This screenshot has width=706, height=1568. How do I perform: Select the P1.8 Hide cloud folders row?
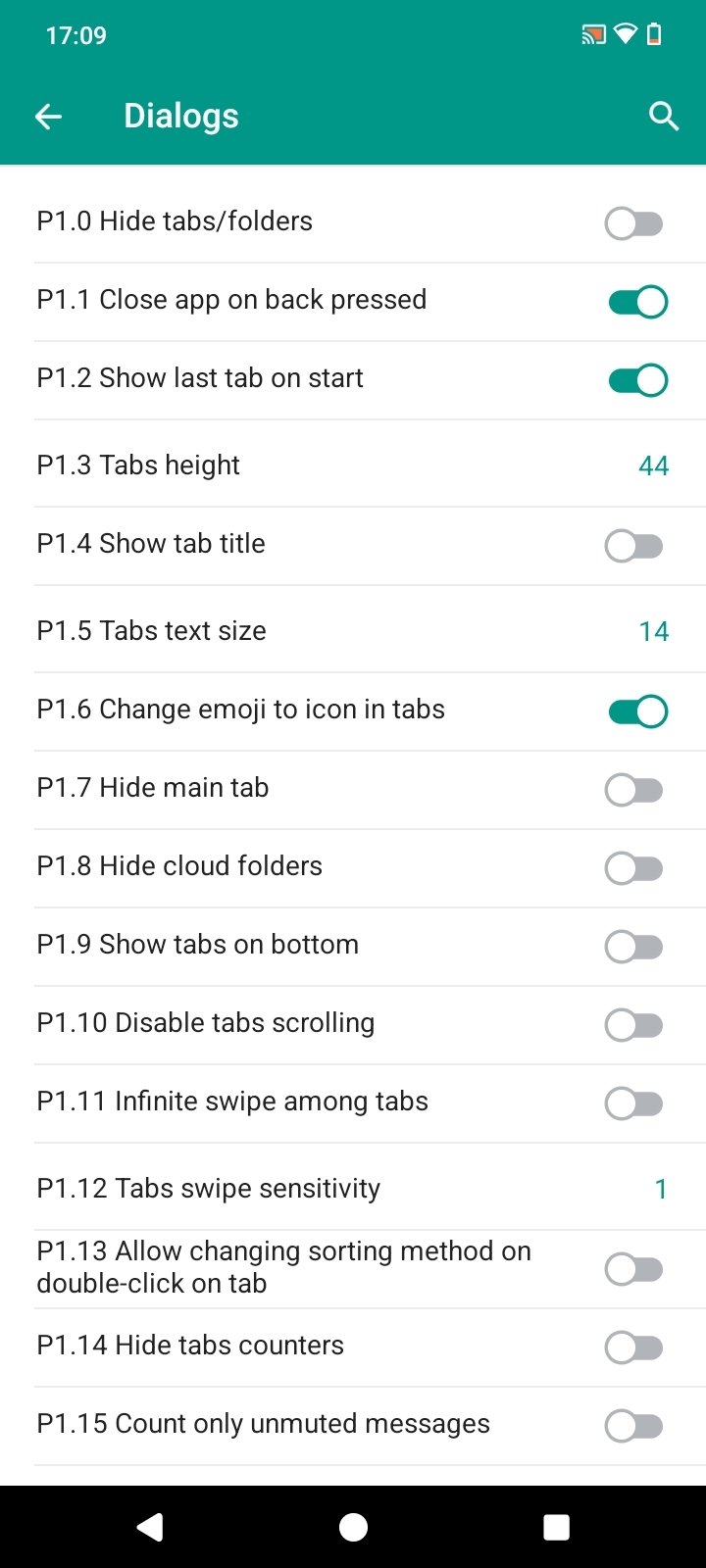(179, 866)
